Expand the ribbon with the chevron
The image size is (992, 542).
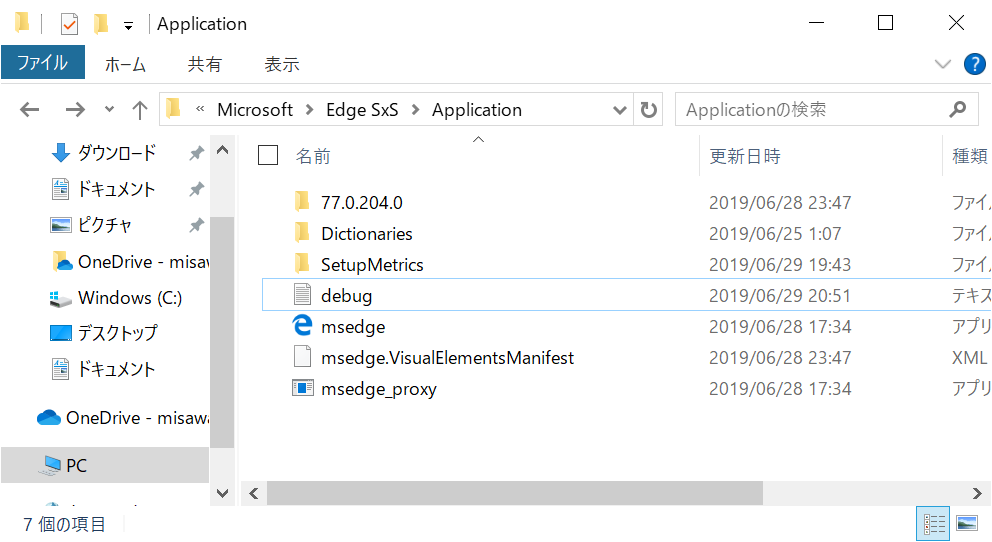(942, 64)
